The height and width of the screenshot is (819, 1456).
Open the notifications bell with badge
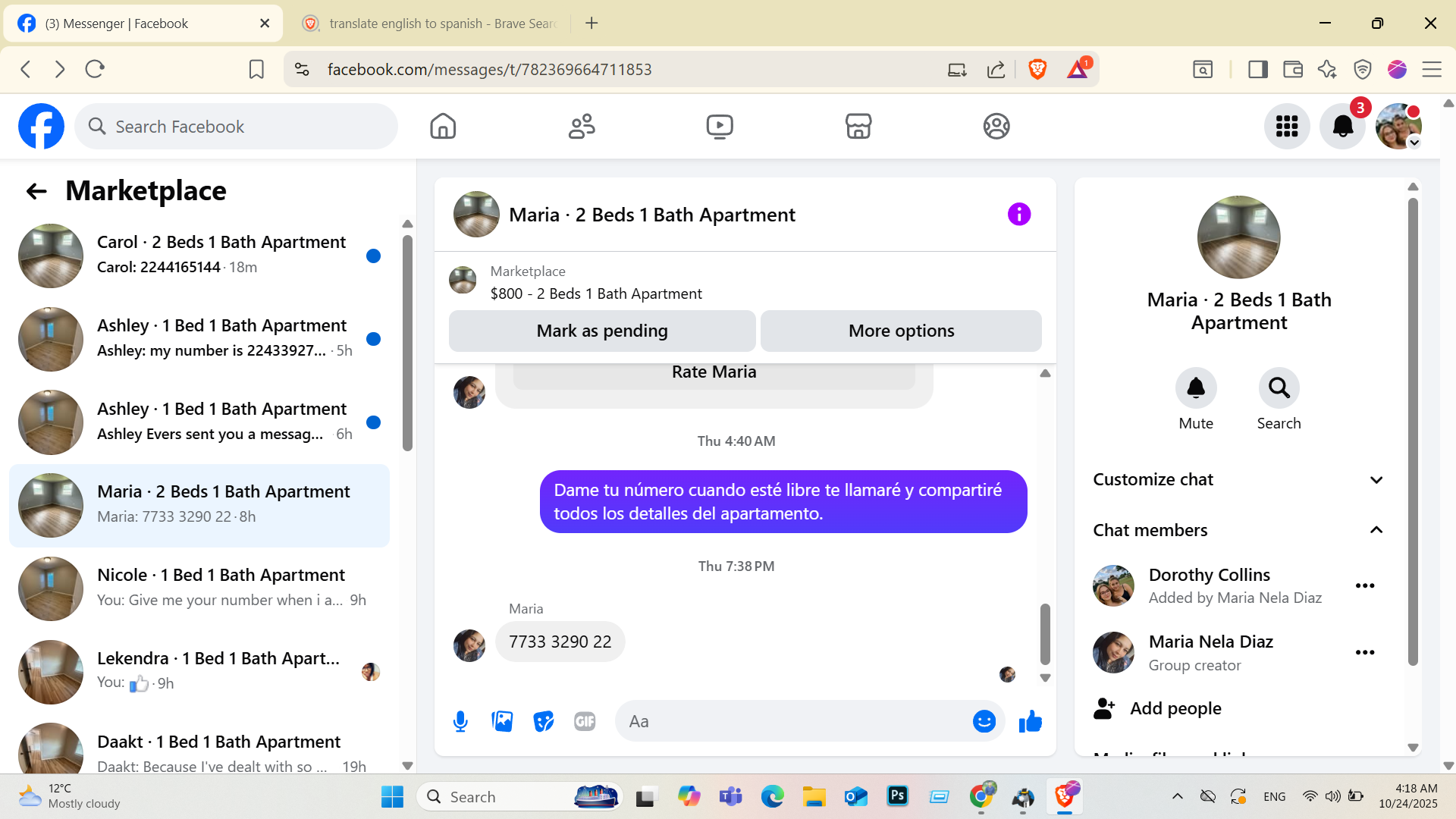click(1343, 126)
